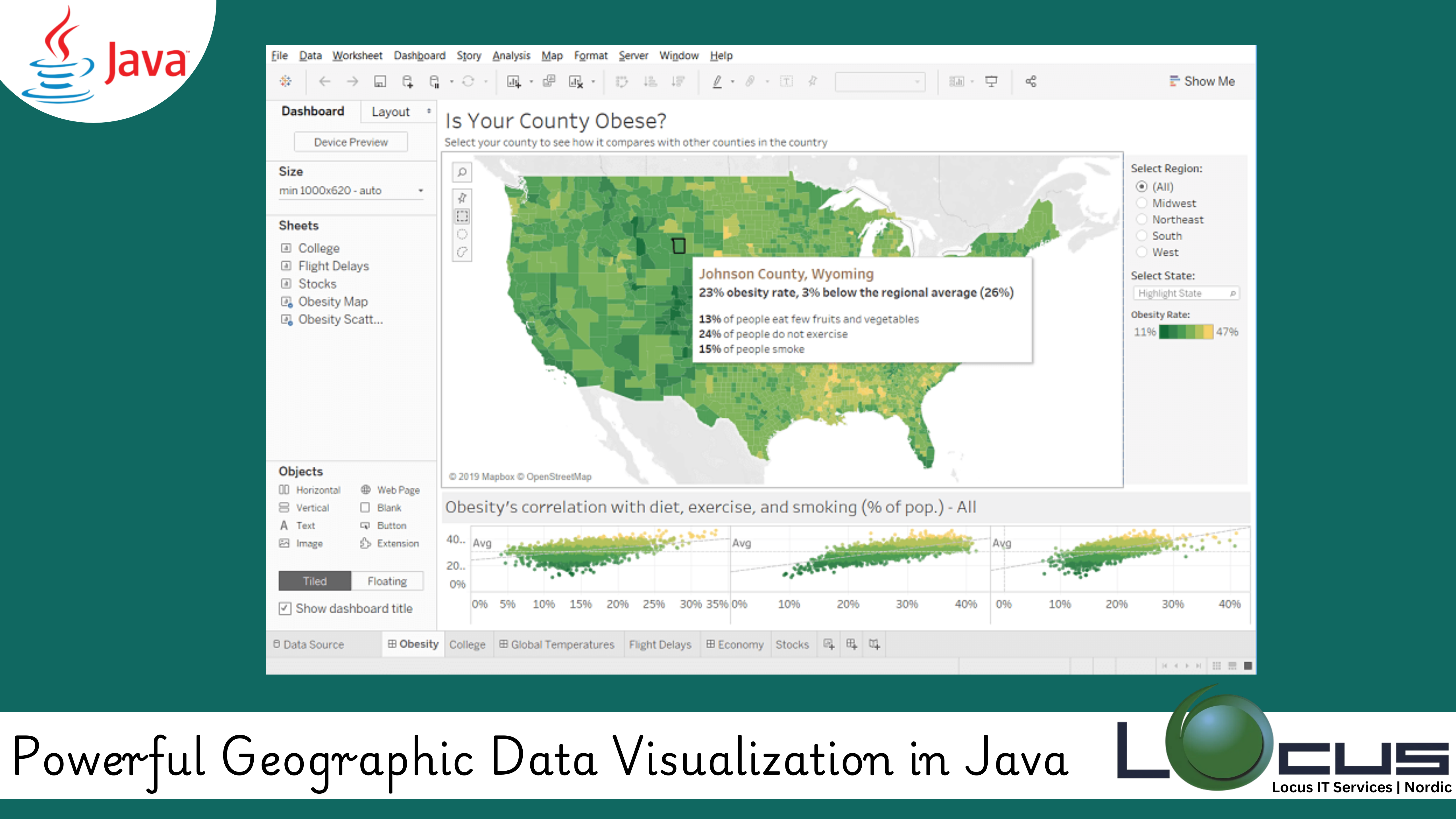Open the dashboard Size dropdown
Image resolution: width=1456 pixels, height=819 pixels.
[351, 191]
